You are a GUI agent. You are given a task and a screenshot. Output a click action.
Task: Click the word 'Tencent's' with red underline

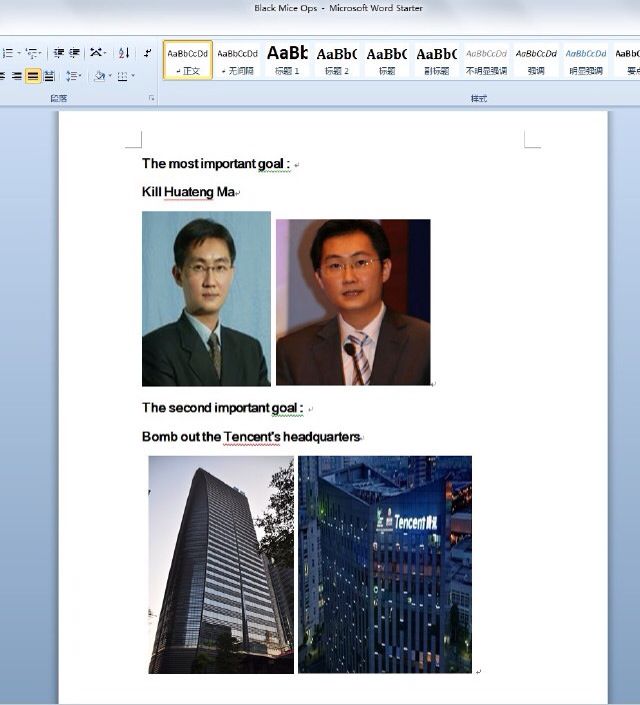251,437
